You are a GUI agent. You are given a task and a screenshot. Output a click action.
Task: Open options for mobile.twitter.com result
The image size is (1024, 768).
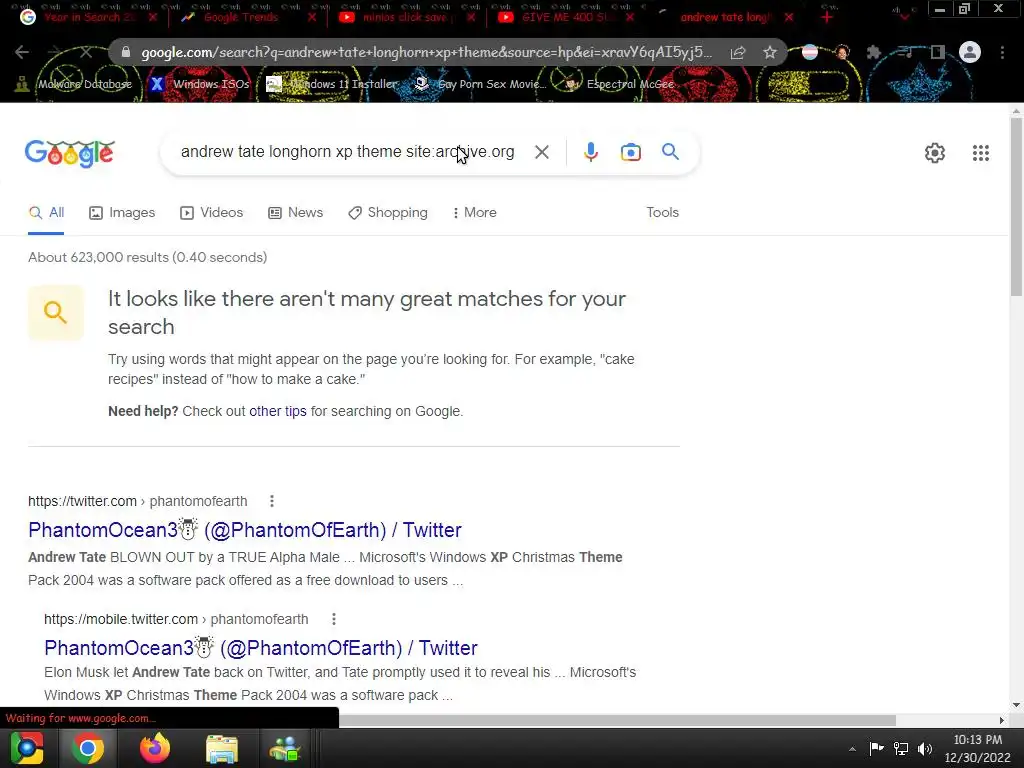[333, 619]
